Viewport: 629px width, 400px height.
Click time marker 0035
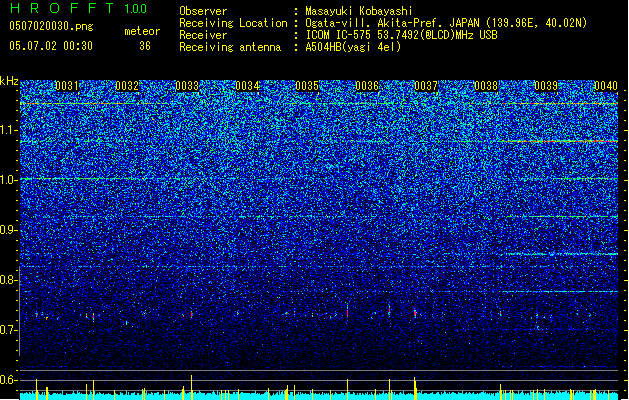pyautogui.click(x=307, y=86)
